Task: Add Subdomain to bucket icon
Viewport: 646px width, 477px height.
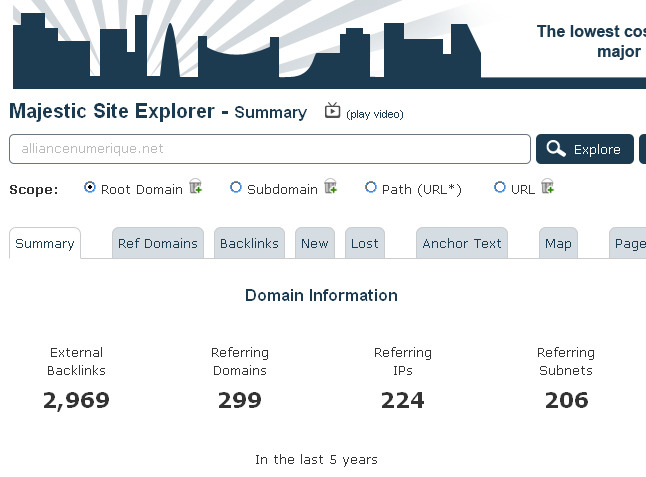Action: click(330, 186)
